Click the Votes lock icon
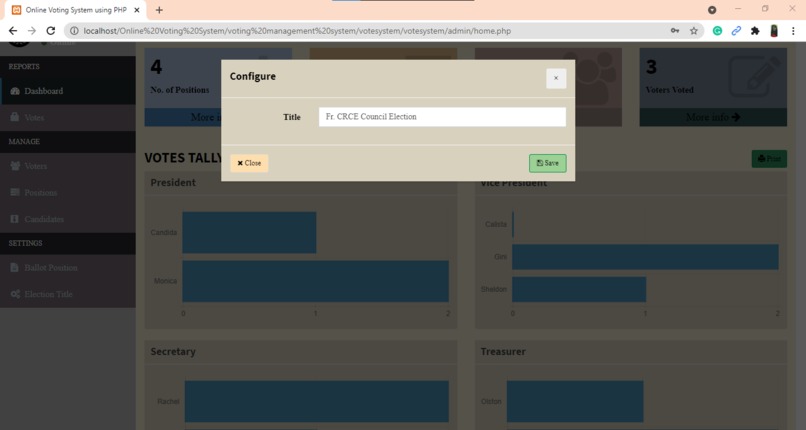The image size is (806, 430). pyautogui.click(x=15, y=117)
